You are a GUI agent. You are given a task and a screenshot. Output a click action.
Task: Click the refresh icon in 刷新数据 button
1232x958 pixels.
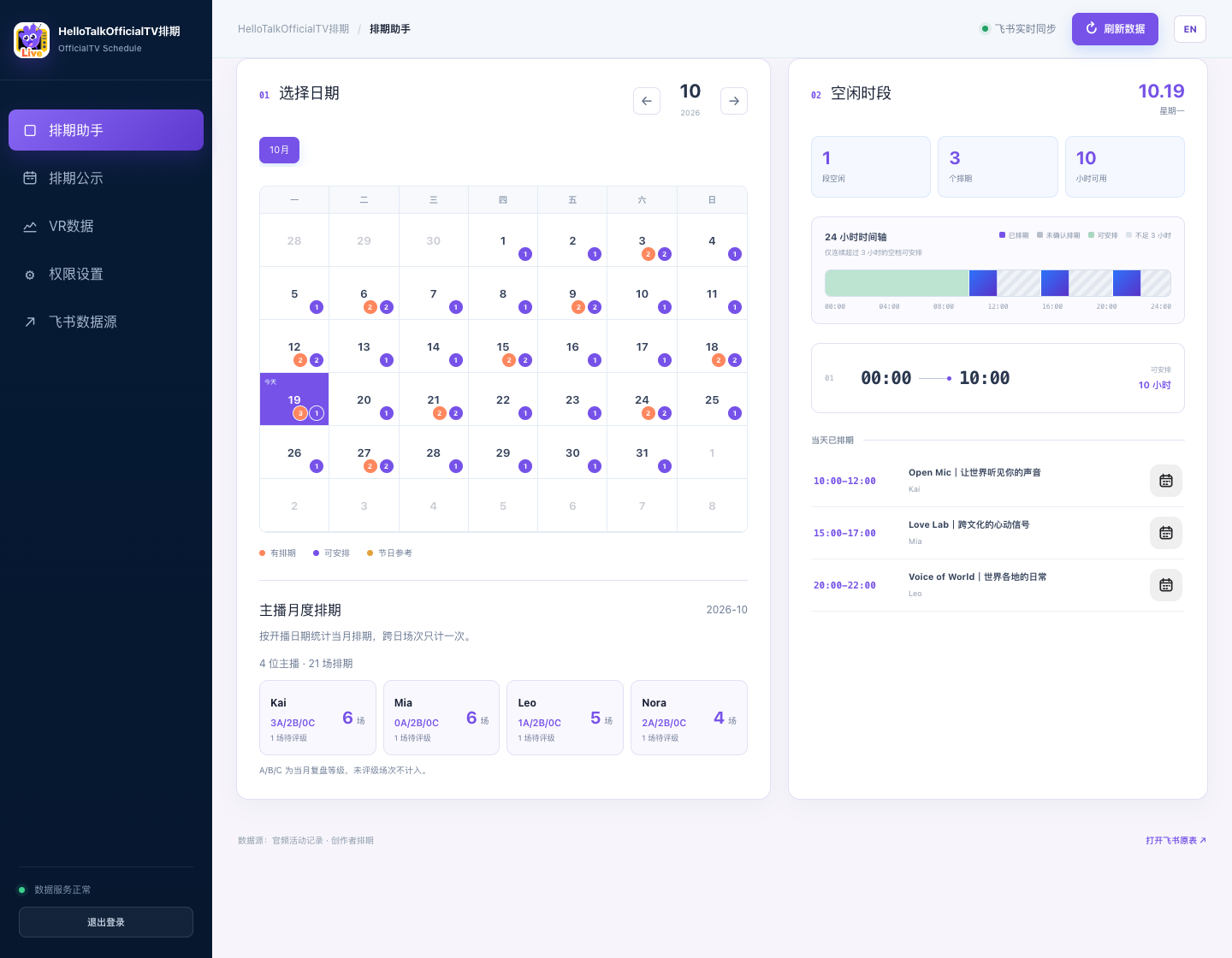point(1092,28)
